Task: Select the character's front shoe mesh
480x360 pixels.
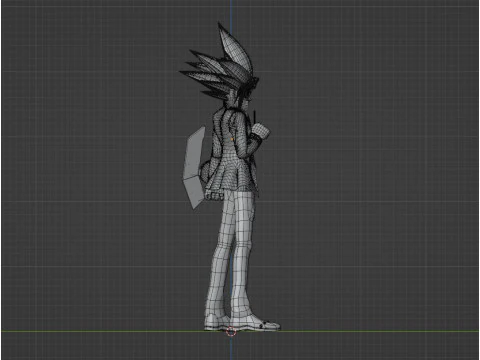Action: point(256,323)
